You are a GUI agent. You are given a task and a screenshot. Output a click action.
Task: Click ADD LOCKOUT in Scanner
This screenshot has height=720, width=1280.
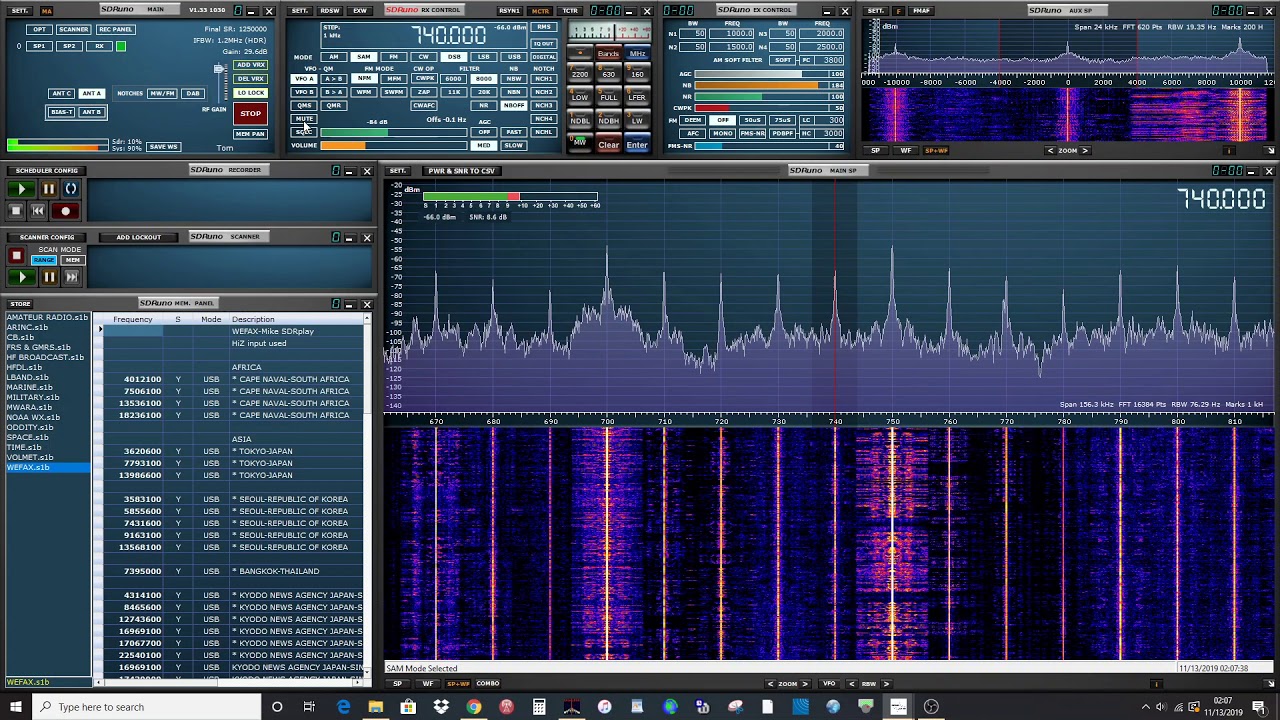[138, 238]
